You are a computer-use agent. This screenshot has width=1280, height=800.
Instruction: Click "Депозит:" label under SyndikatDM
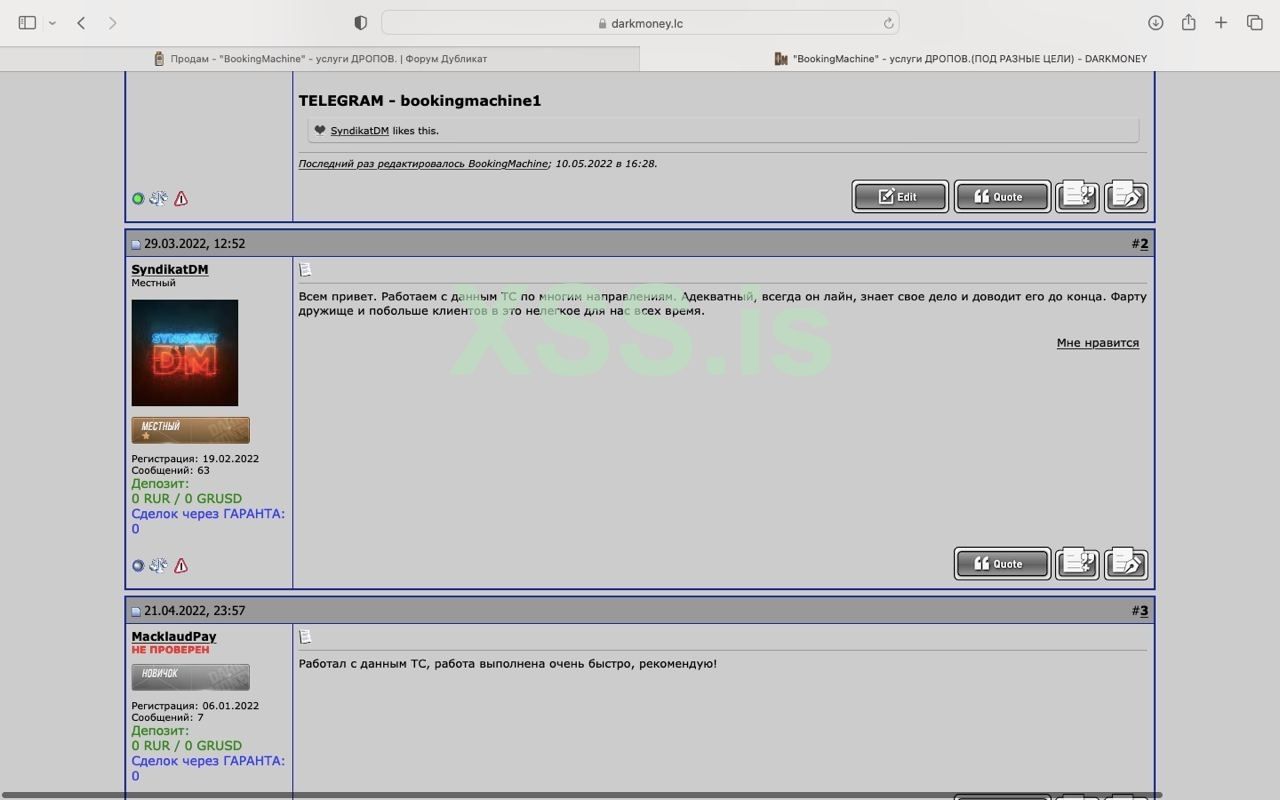point(160,484)
